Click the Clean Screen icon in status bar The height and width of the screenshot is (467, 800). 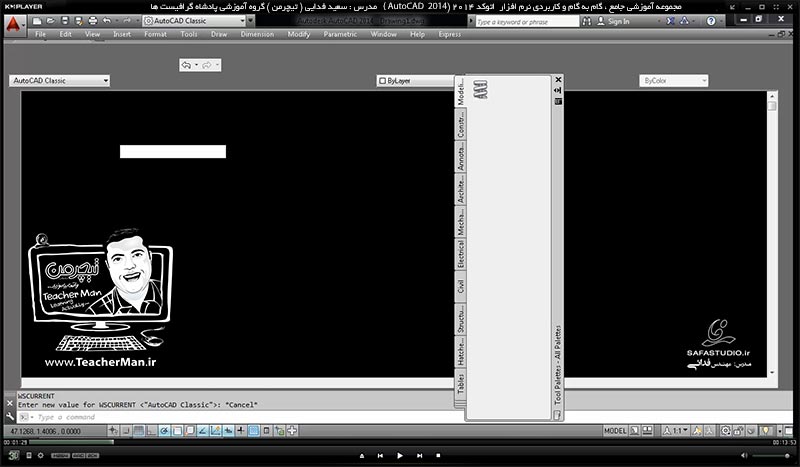point(787,431)
